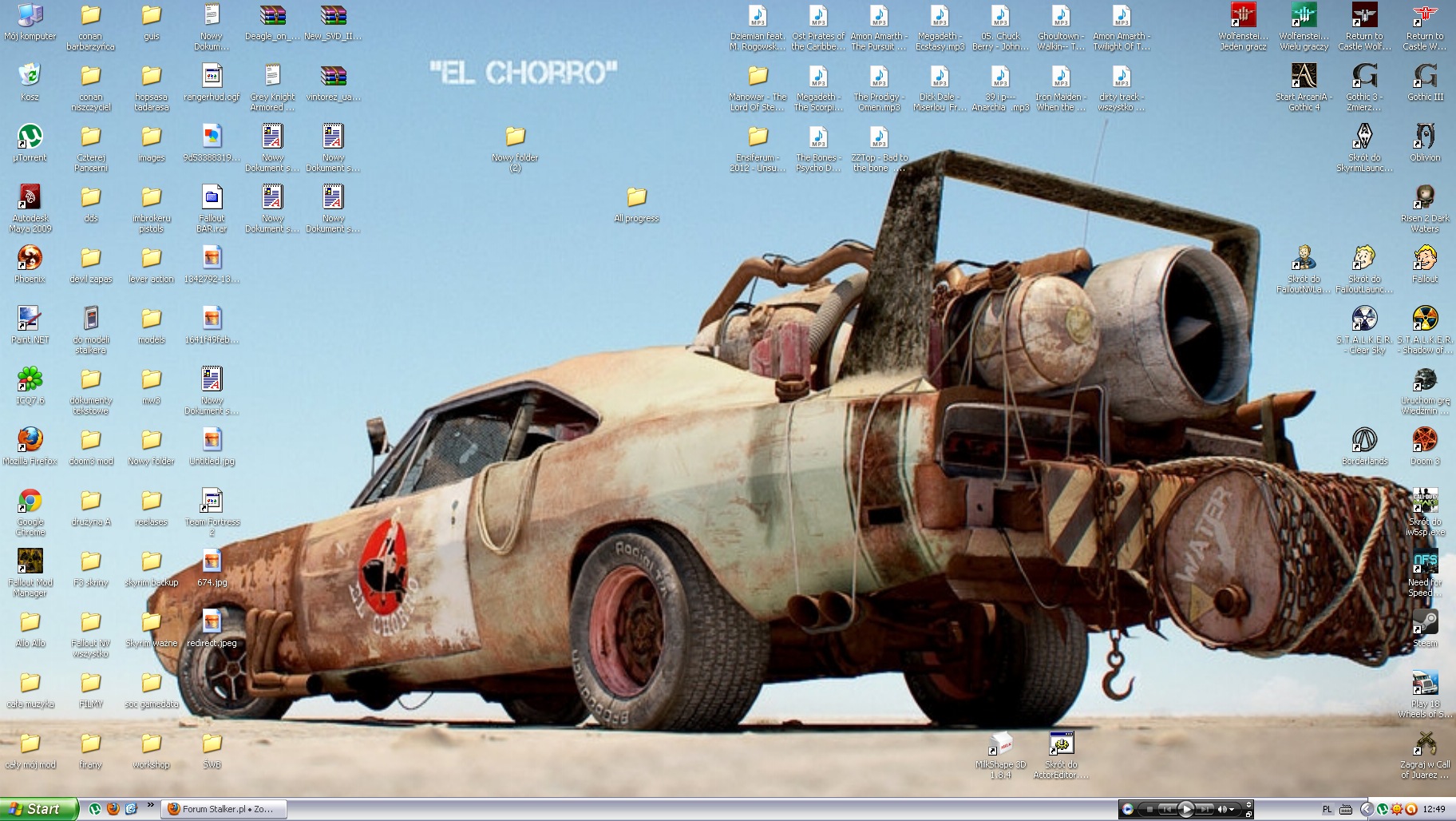Launch S.T.A.L.K.E.R. Shadow of Chernobyl shortcut

pos(1425,330)
